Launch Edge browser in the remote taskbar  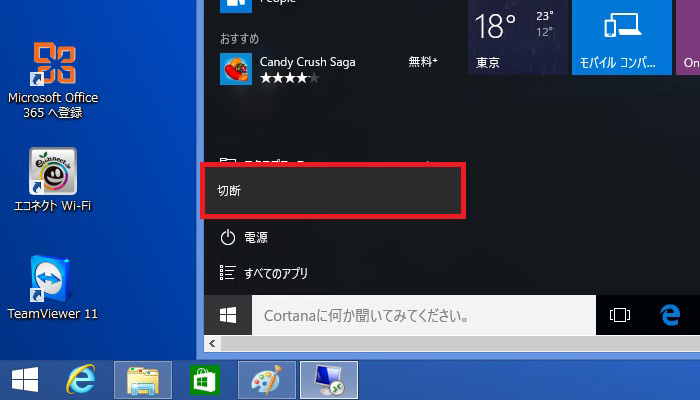click(670, 315)
